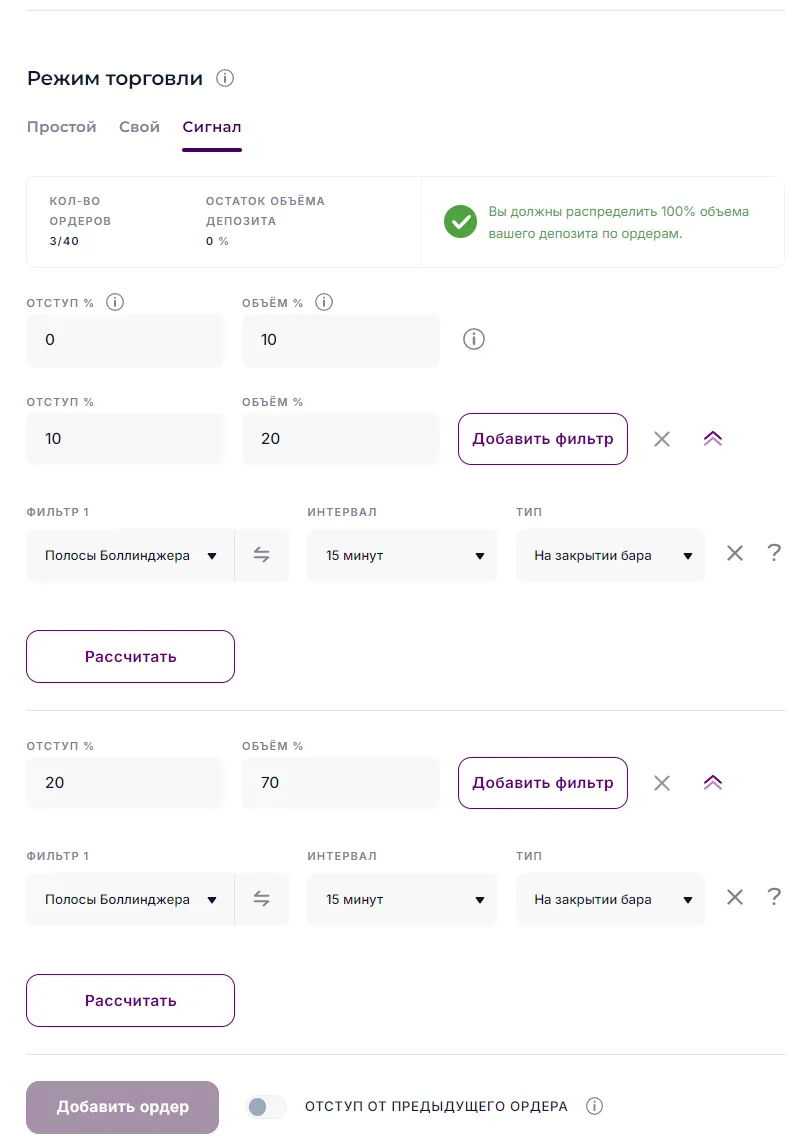This screenshot has width=812, height=1148.
Task: Switch to the Свой tab
Action: click(x=139, y=126)
